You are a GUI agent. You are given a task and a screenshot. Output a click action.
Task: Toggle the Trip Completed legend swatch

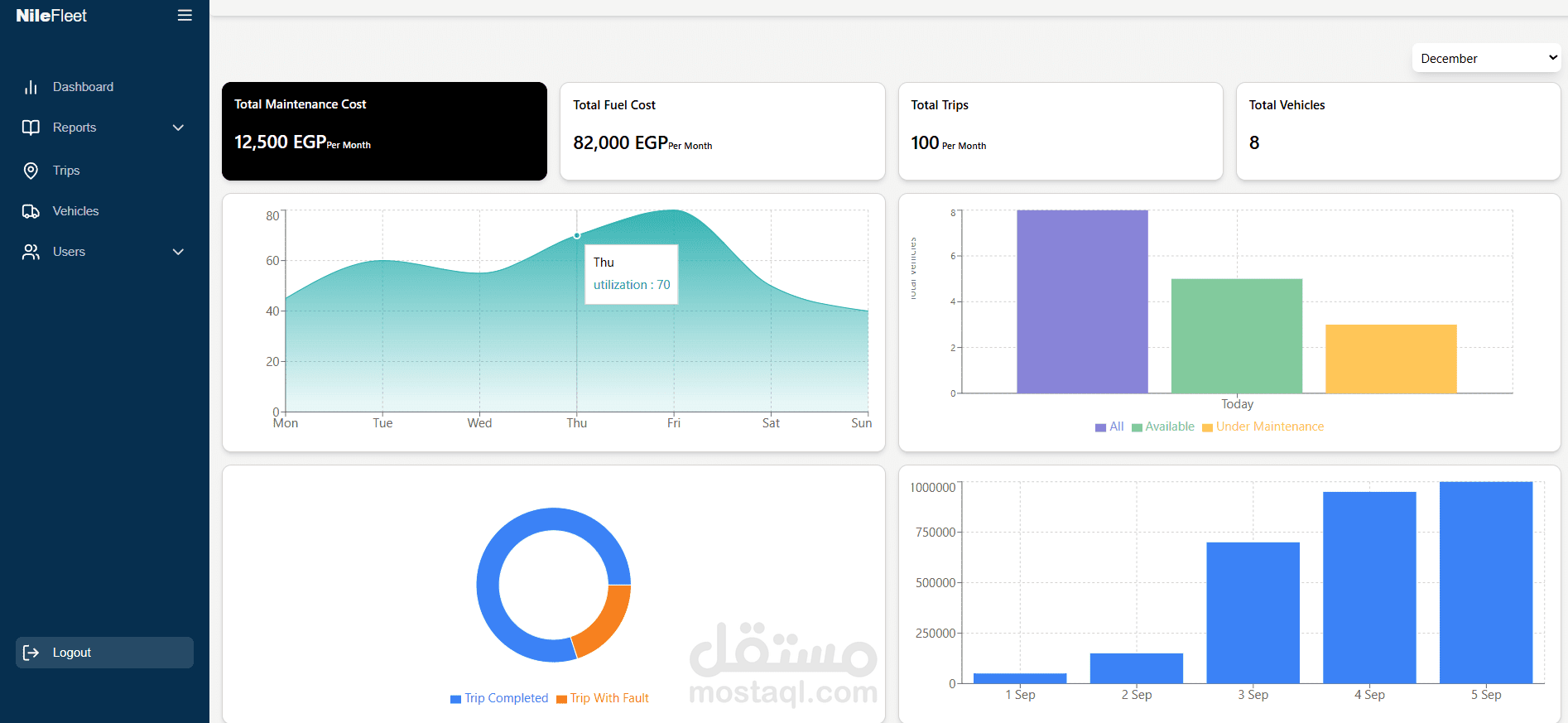click(455, 699)
